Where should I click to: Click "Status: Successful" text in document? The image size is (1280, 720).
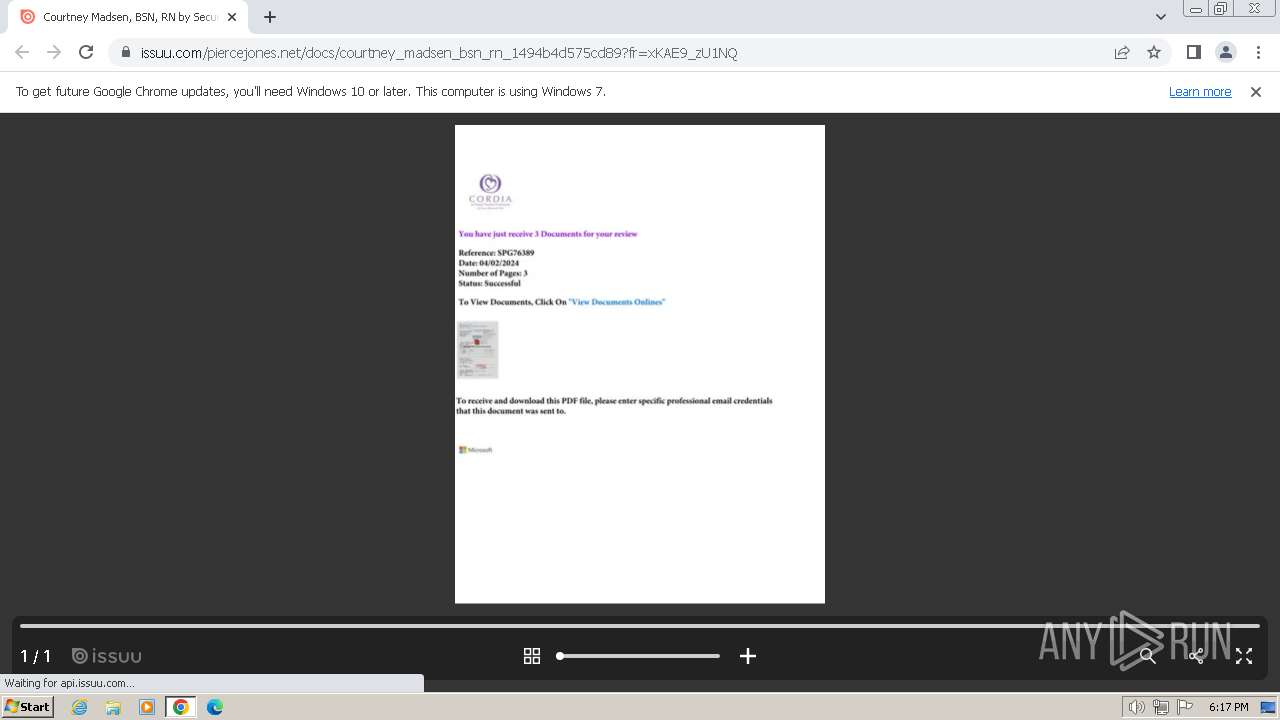coord(489,283)
